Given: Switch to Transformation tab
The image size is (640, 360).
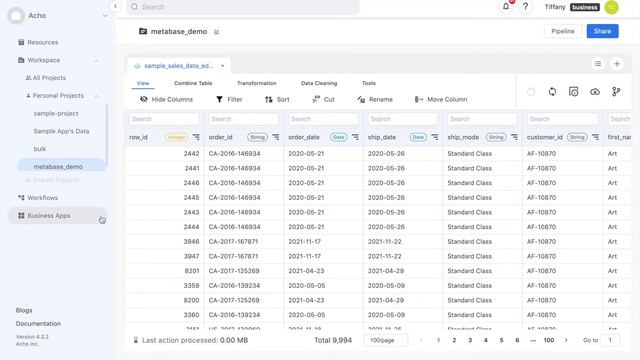Looking at the screenshot, I should tap(257, 83).
